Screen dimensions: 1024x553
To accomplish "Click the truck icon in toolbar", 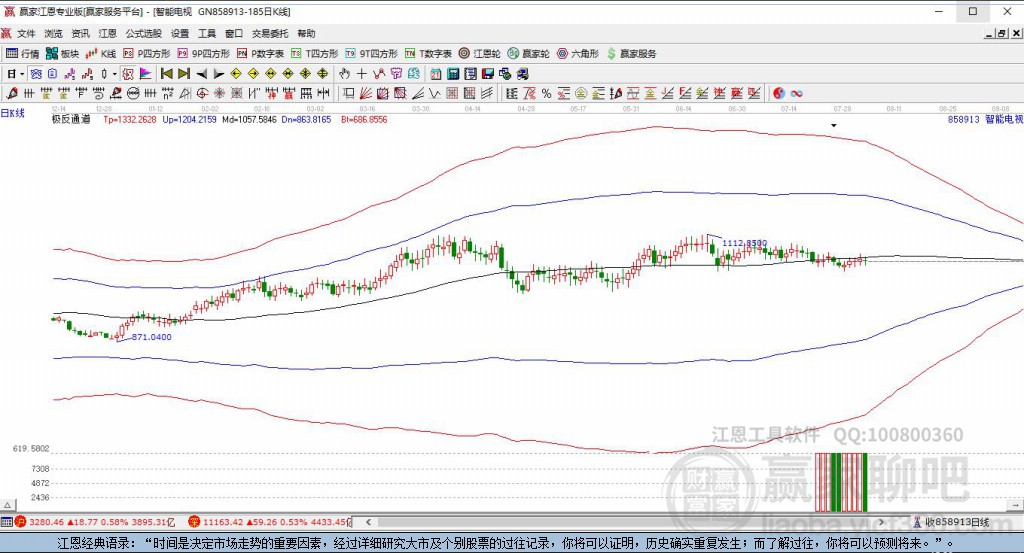I will point(522,74).
